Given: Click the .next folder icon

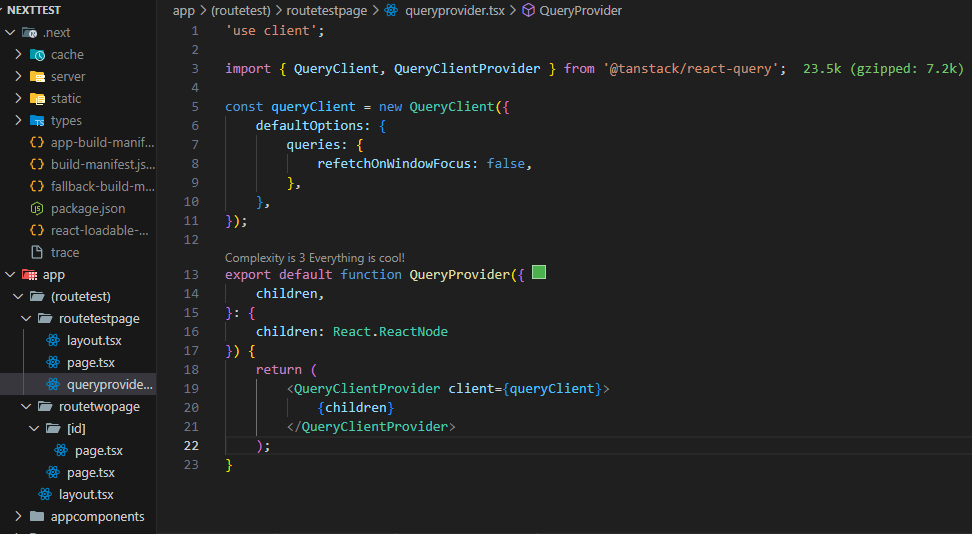Looking at the screenshot, I should 29,32.
